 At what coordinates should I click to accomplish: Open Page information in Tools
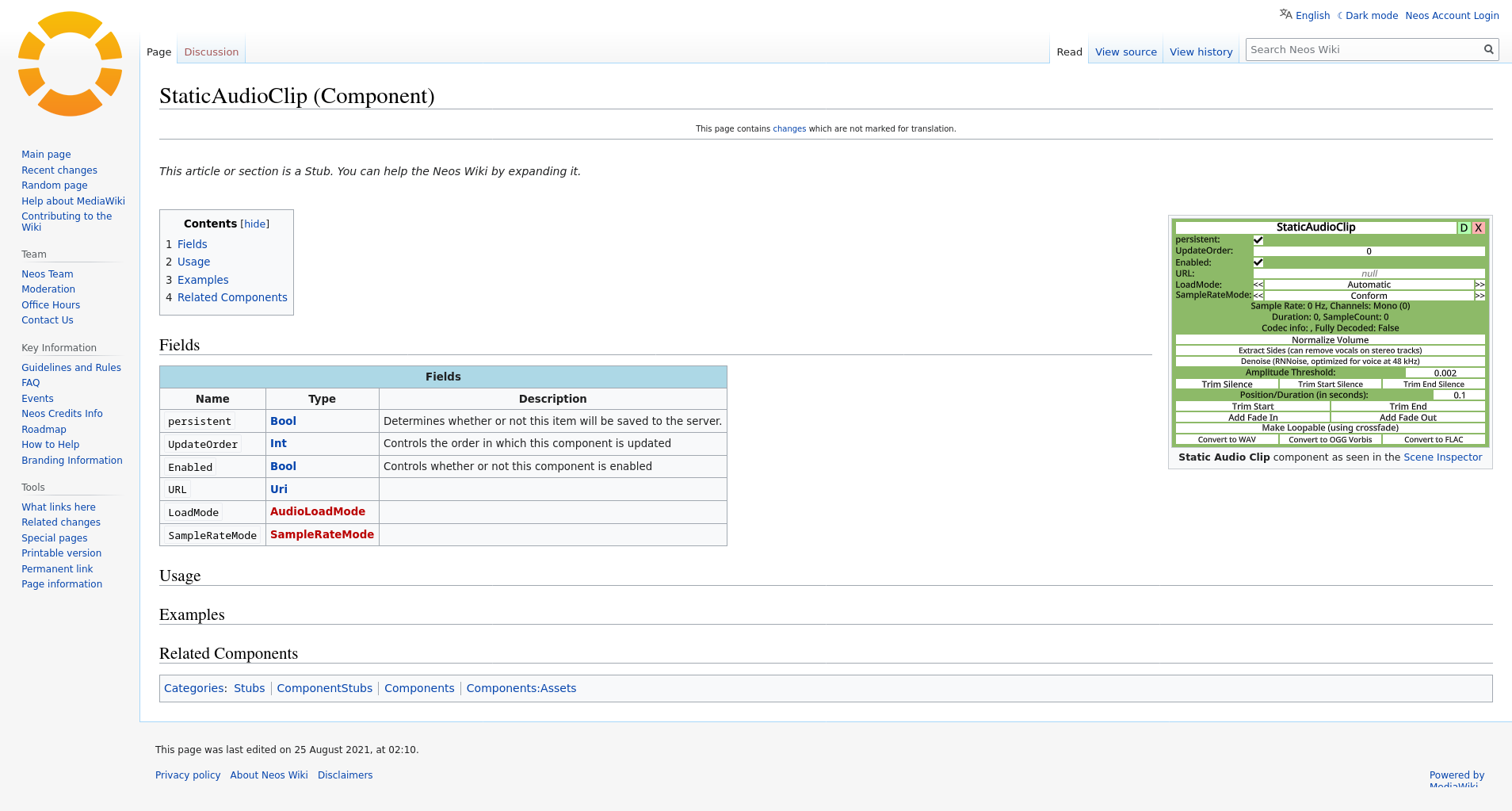(62, 584)
